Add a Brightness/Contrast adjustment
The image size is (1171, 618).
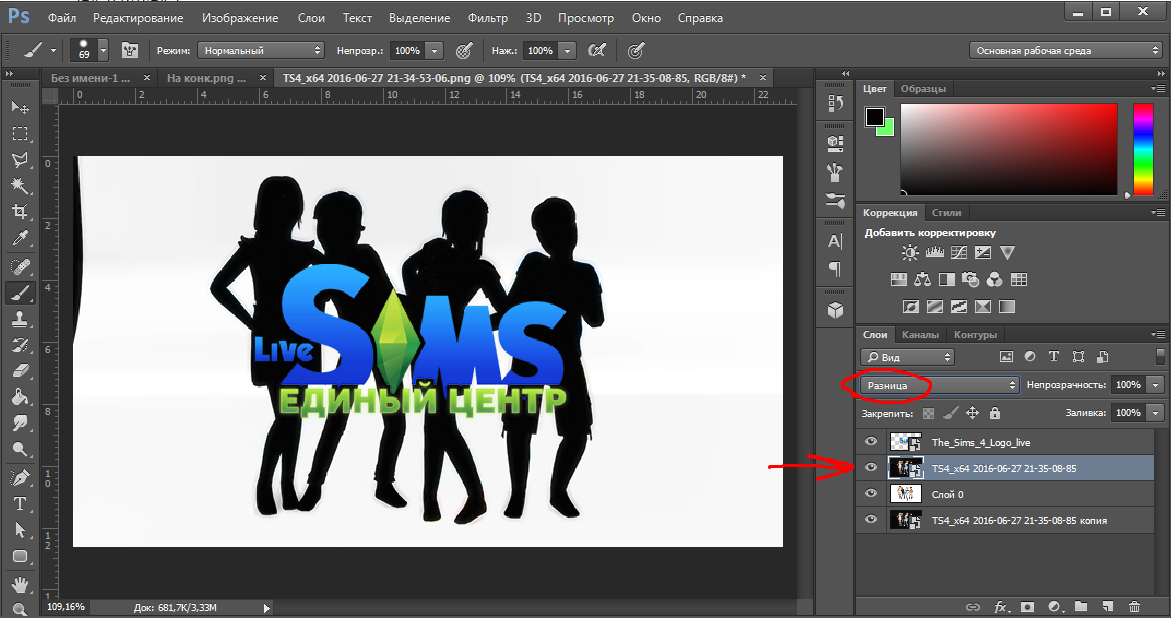[x=910, y=253]
